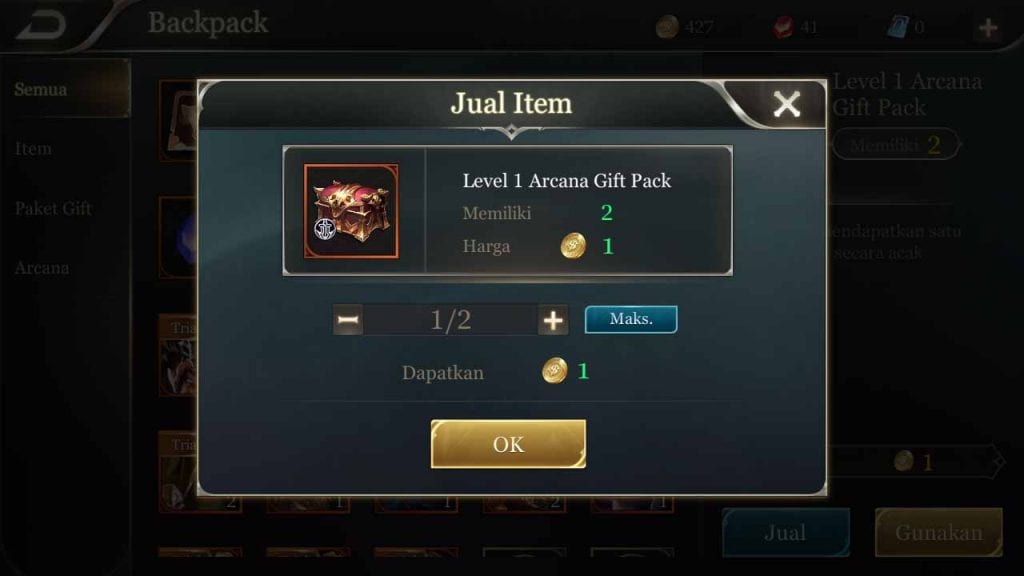Screen dimensions: 1024x576
Task: Tap the quantity field showing 1/2
Action: pyautogui.click(x=451, y=320)
